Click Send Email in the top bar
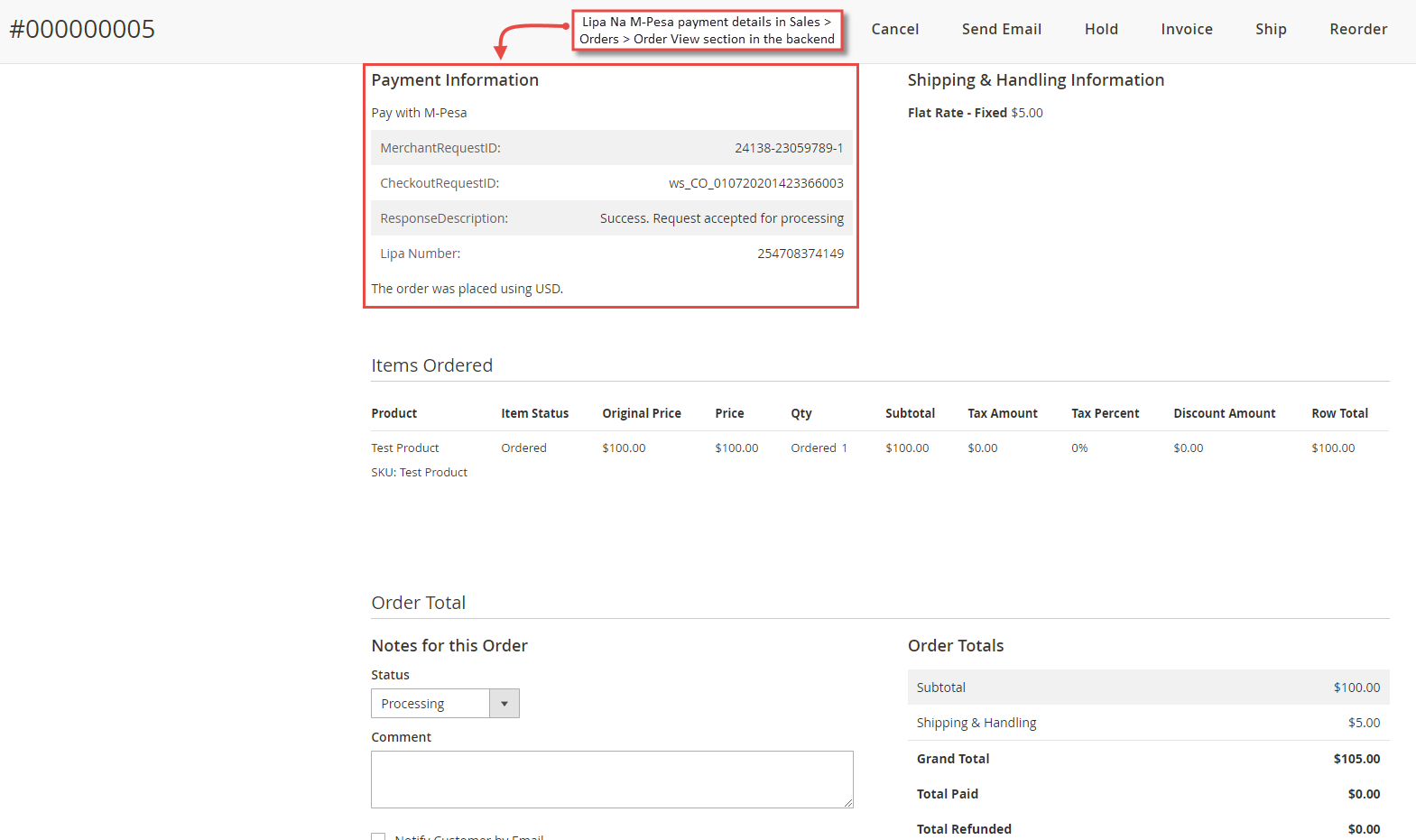This screenshot has height=840, width=1416. [x=1001, y=29]
